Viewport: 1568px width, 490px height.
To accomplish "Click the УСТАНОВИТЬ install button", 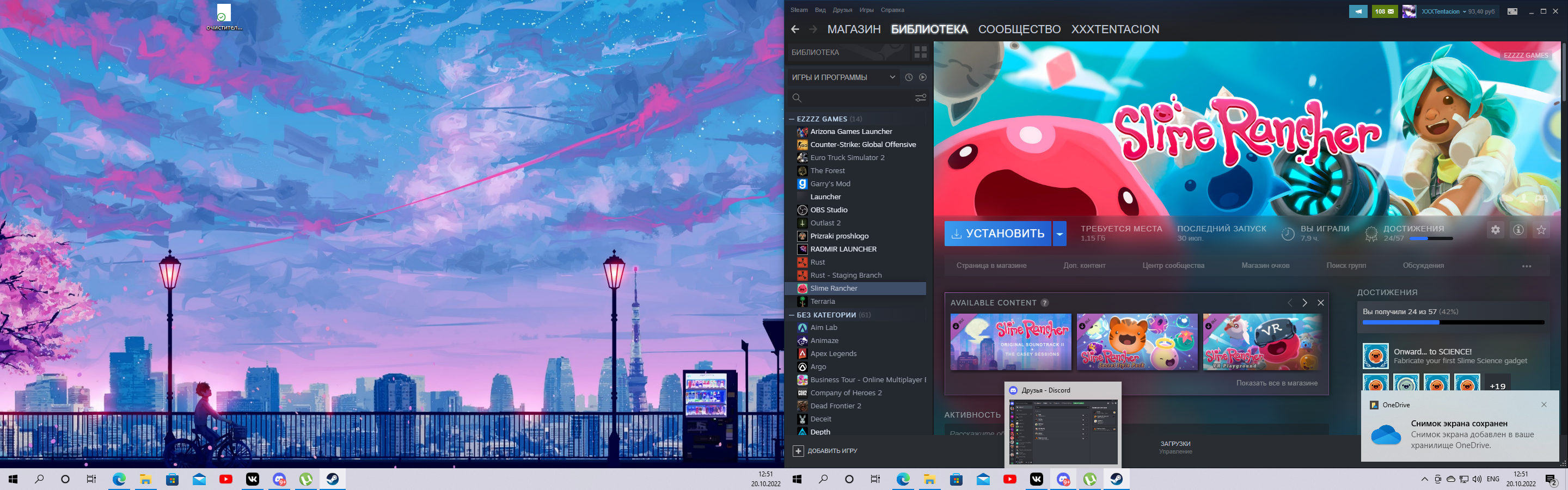I will pos(997,234).
